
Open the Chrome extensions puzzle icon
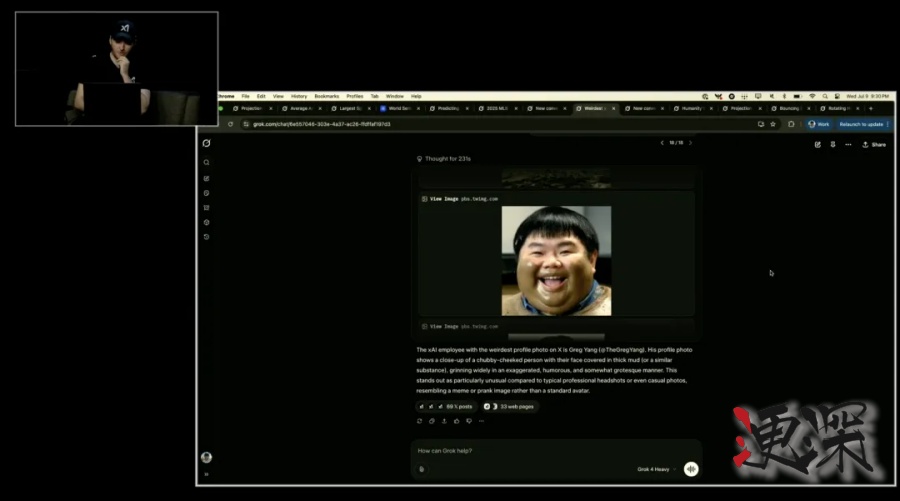point(791,124)
